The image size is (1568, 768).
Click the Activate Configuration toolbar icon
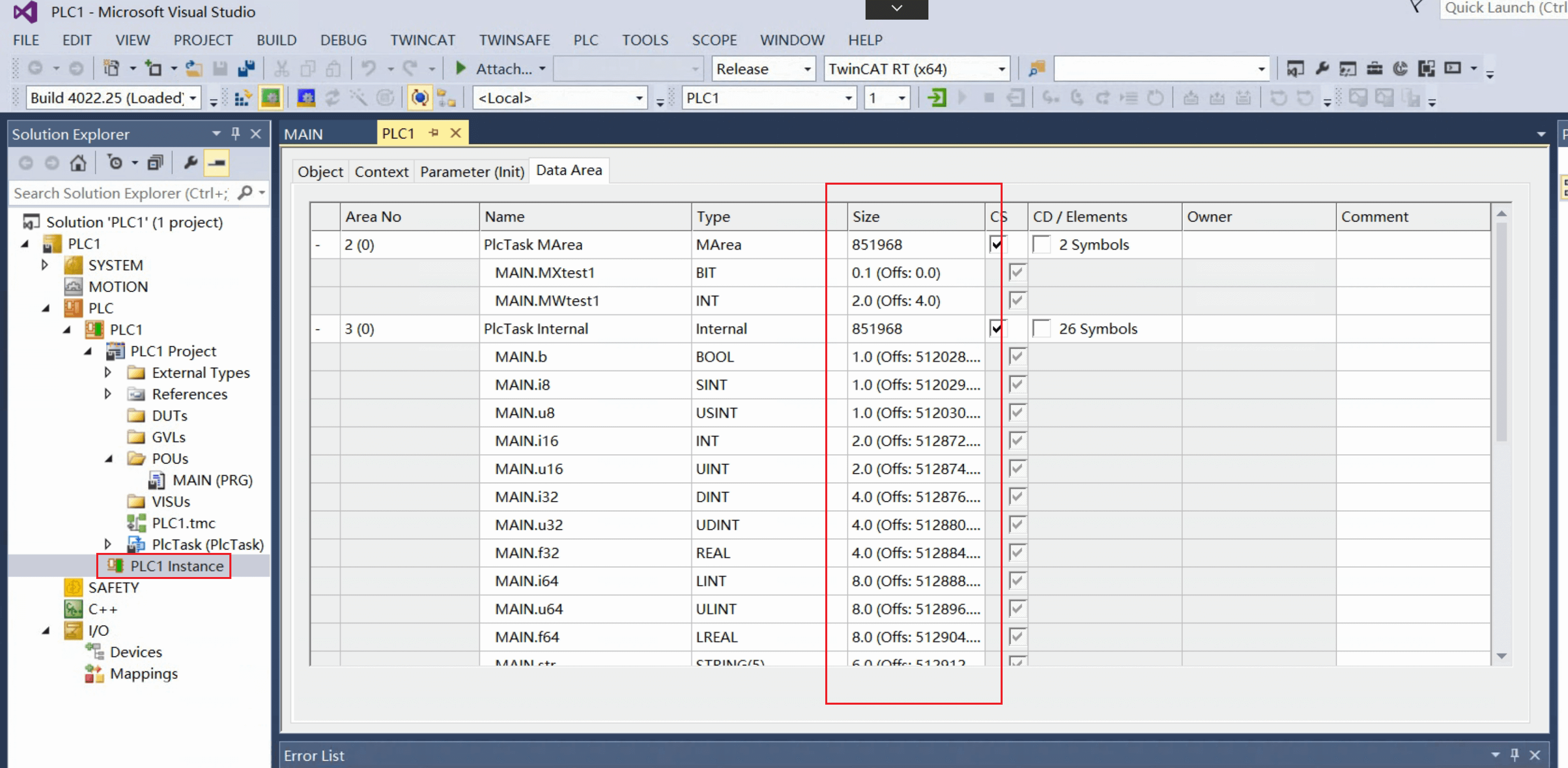pos(242,97)
